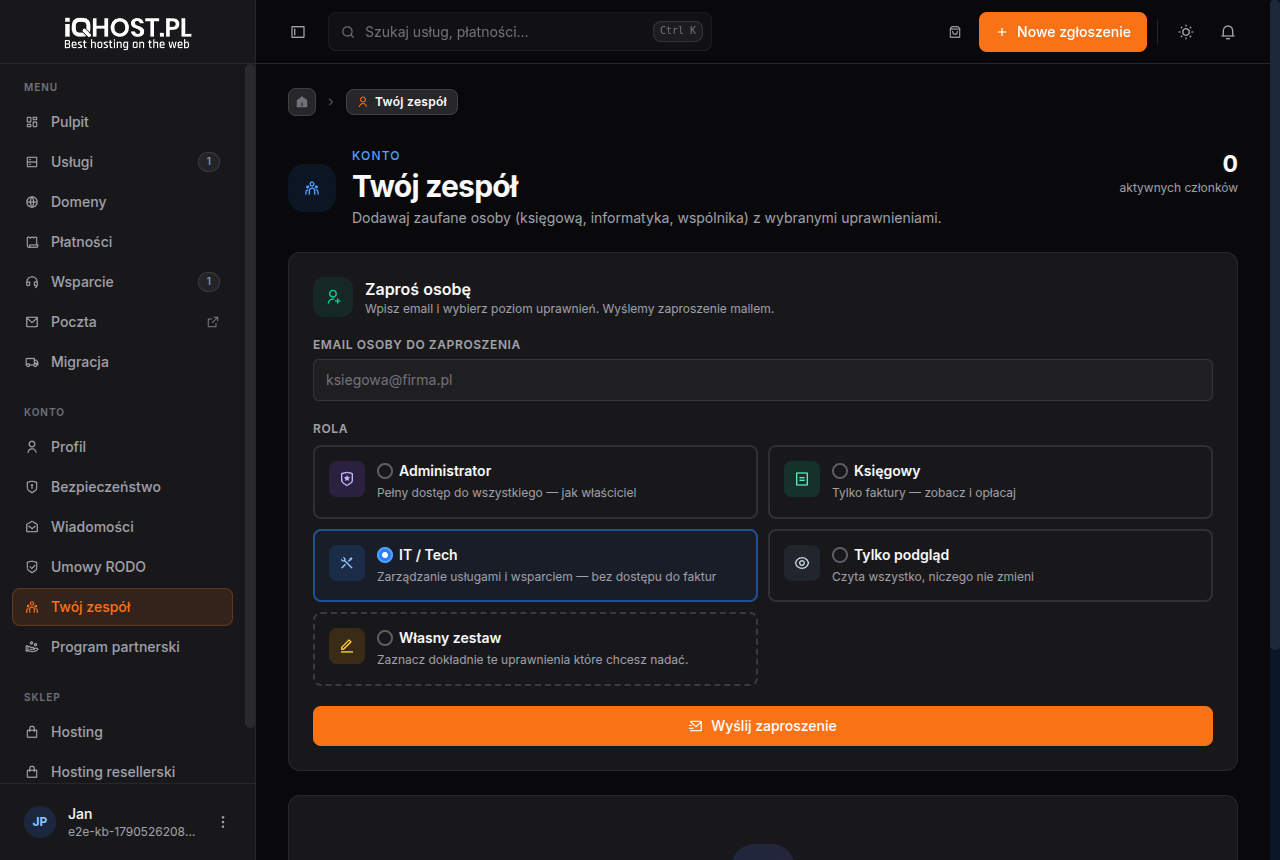Viewport: 1280px width, 860px height.
Task: Click the JP user avatar
Action: pos(40,822)
